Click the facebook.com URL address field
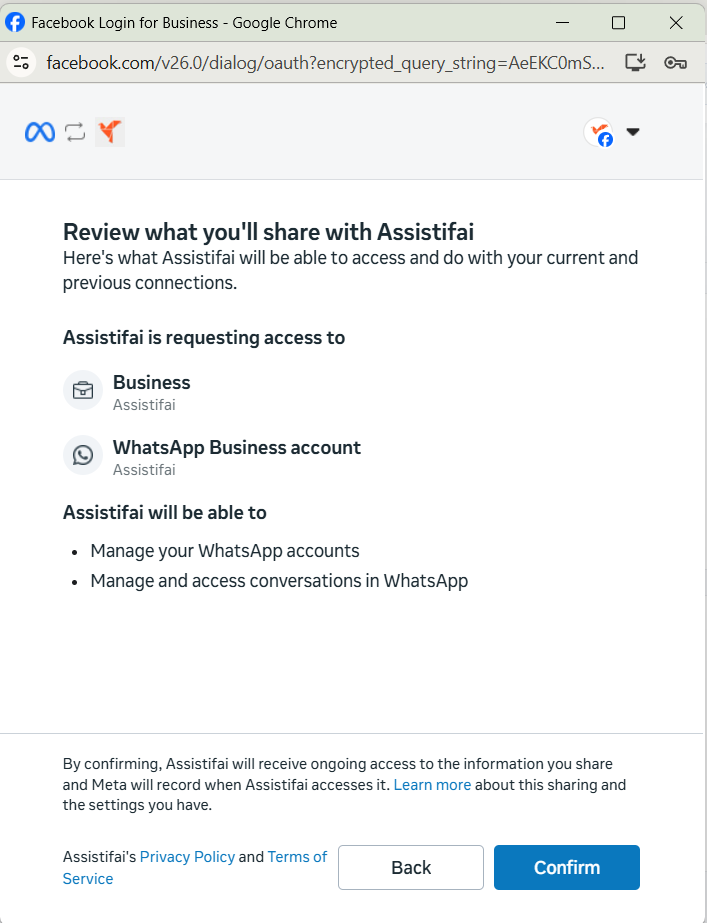The height and width of the screenshot is (923, 707). click(325, 62)
